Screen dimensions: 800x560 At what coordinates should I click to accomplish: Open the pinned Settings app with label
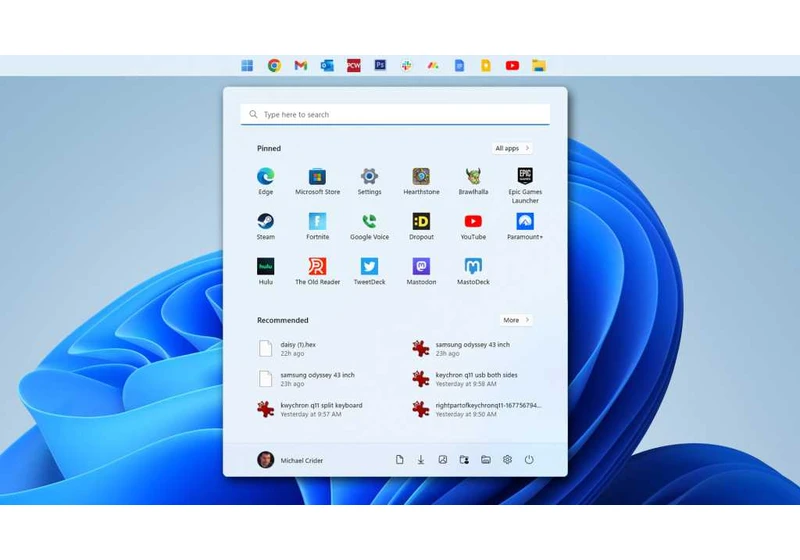(369, 182)
